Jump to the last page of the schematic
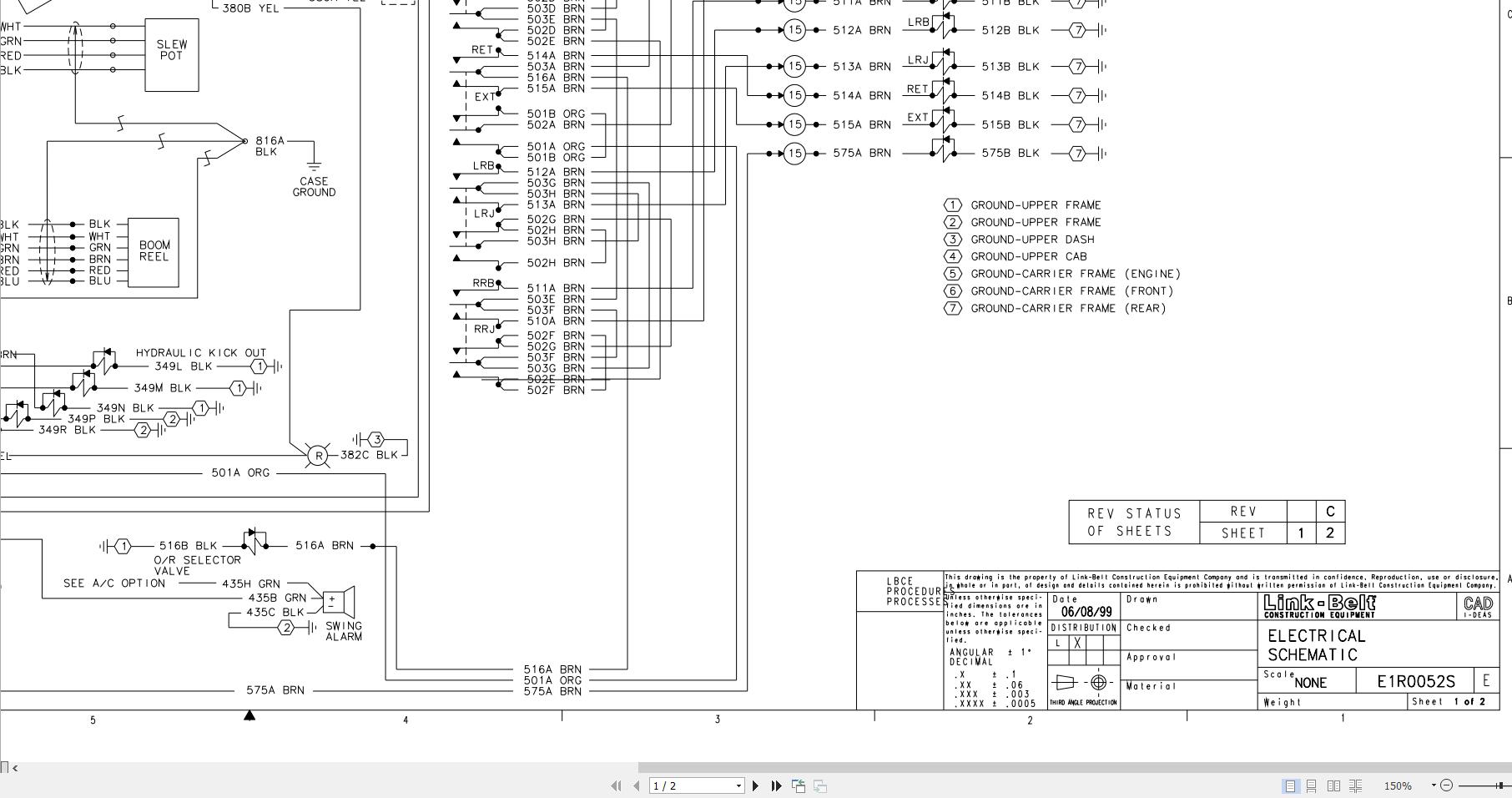This screenshot has width=1512, height=798. pos(775,785)
